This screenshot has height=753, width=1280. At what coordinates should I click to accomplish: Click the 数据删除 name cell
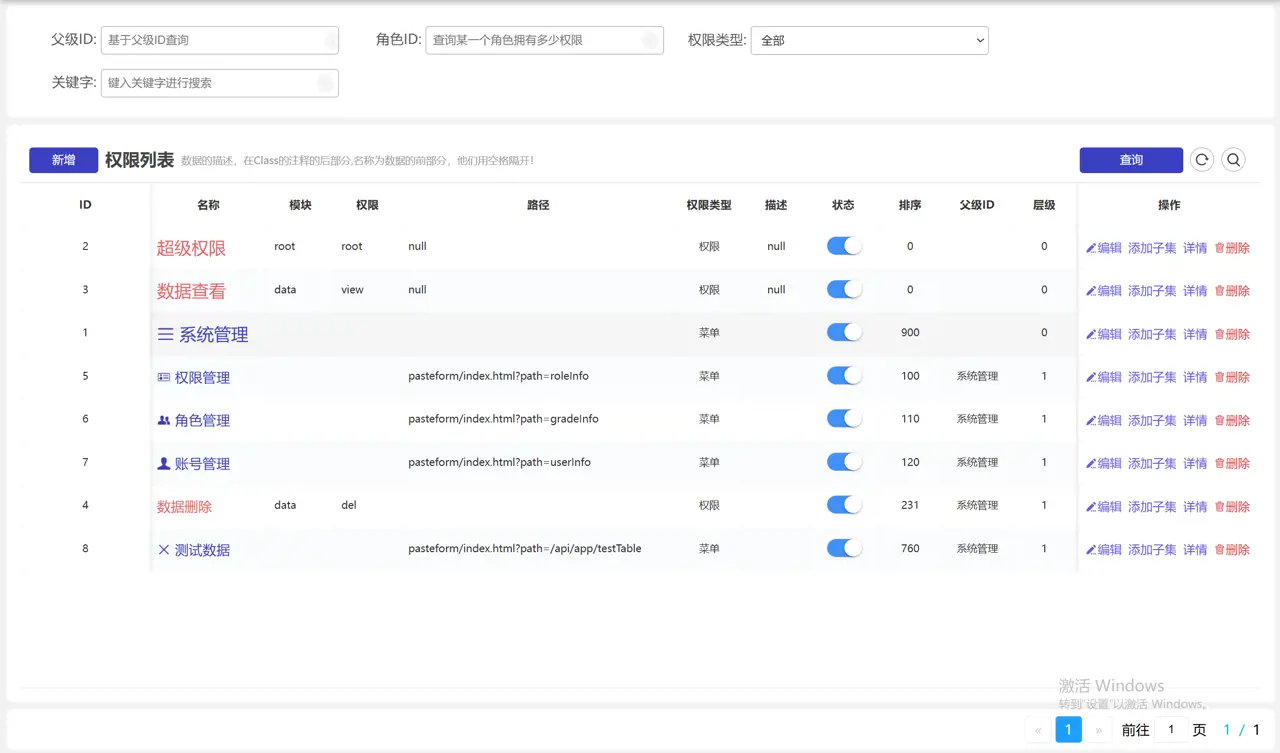tap(184, 507)
